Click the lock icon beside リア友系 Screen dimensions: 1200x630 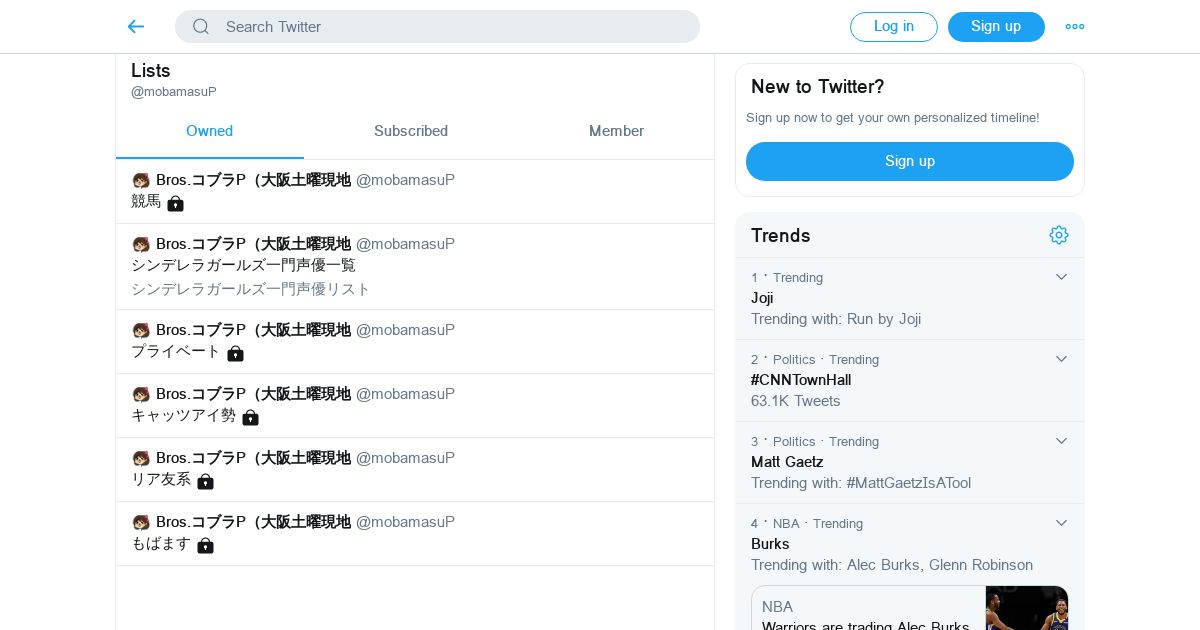pyautogui.click(x=205, y=481)
